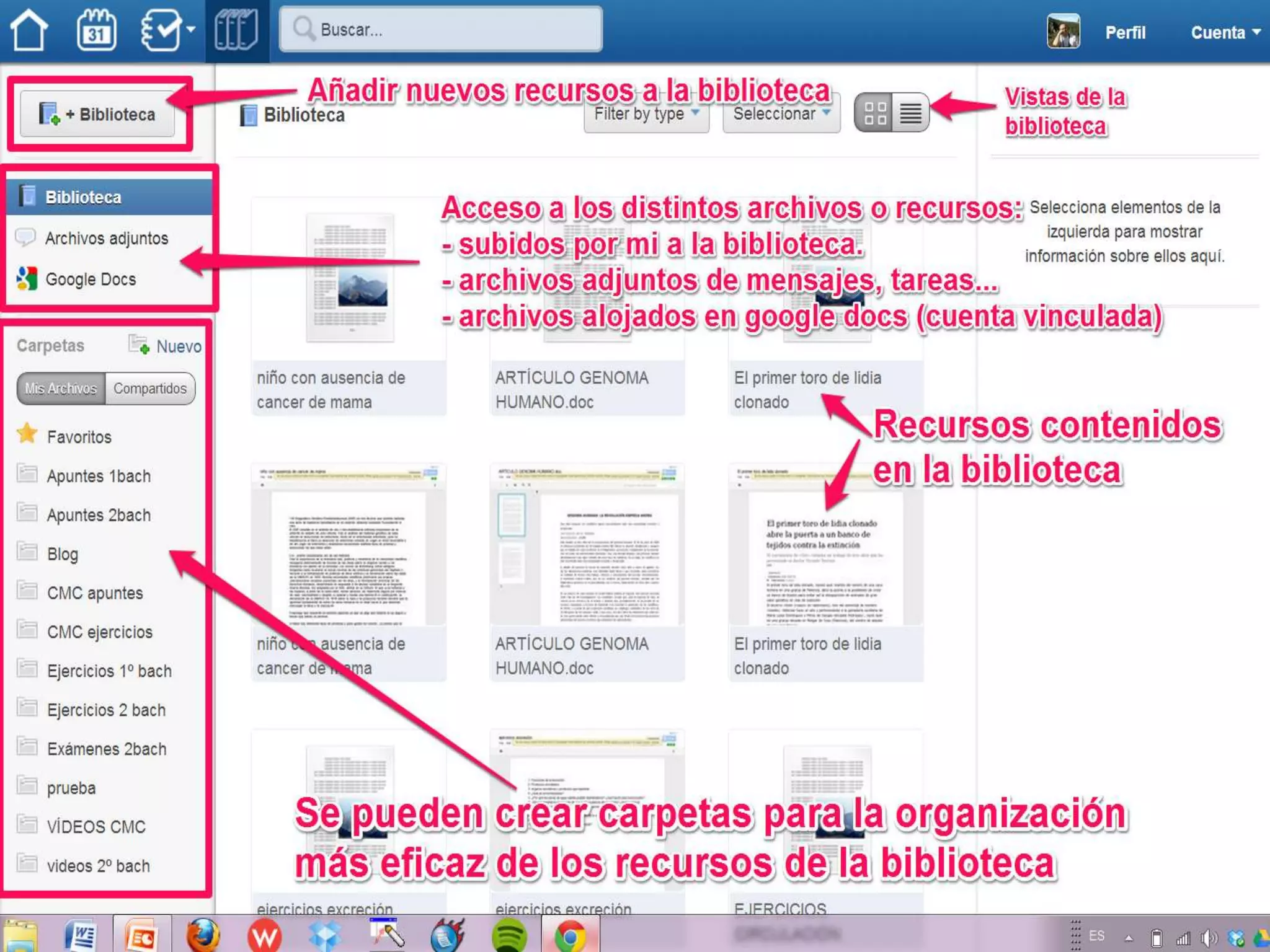
Task: Open the VÍDEOS CMC folder
Action: tap(96, 827)
